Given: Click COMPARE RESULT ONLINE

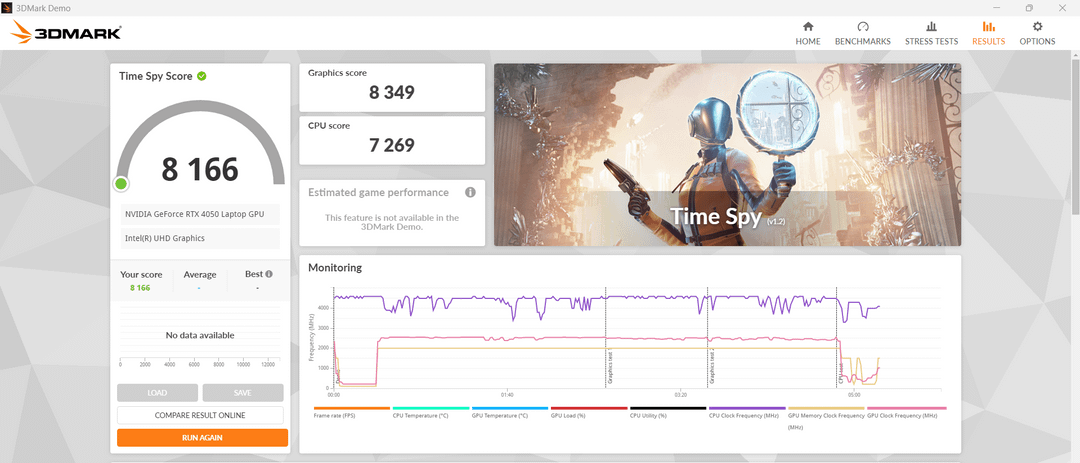Looking at the screenshot, I should 200,415.
